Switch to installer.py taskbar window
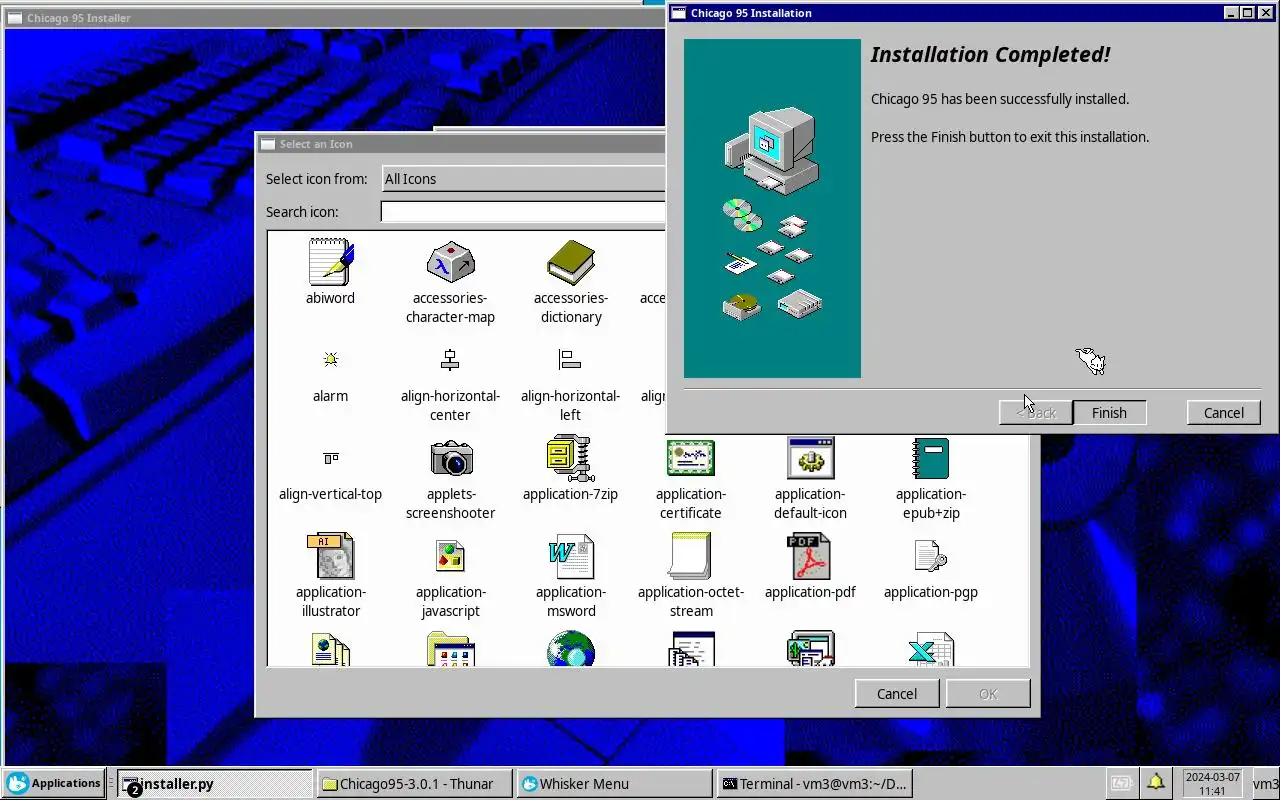This screenshot has width=1280, height=800. click(215, 783)
